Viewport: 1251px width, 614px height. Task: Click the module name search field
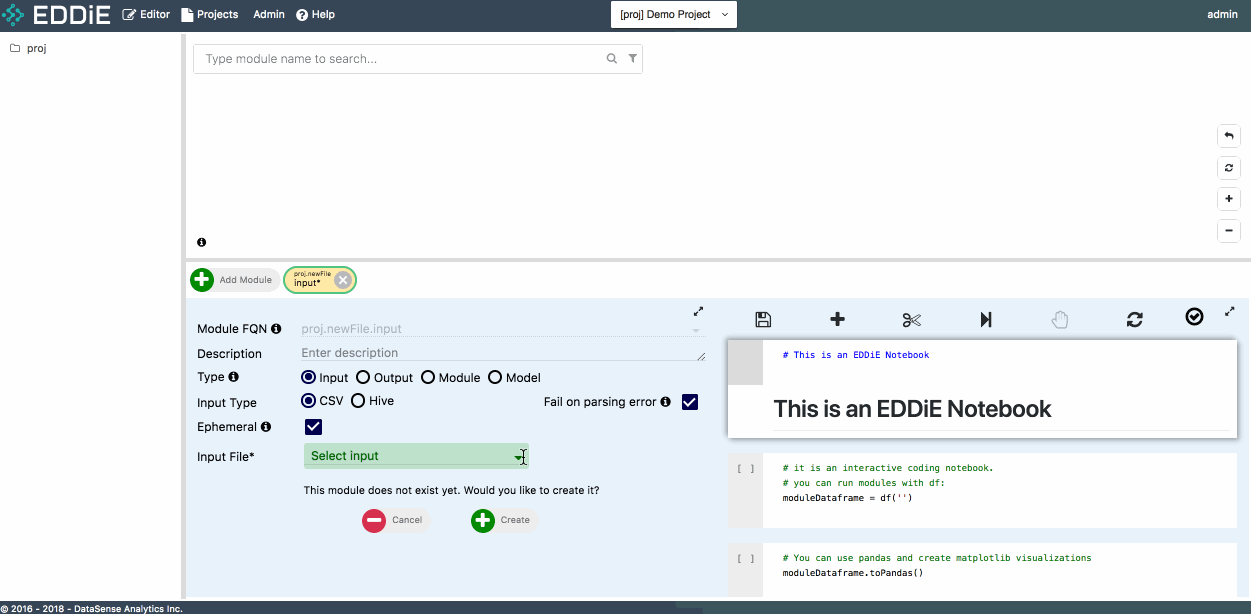point(400,59)
